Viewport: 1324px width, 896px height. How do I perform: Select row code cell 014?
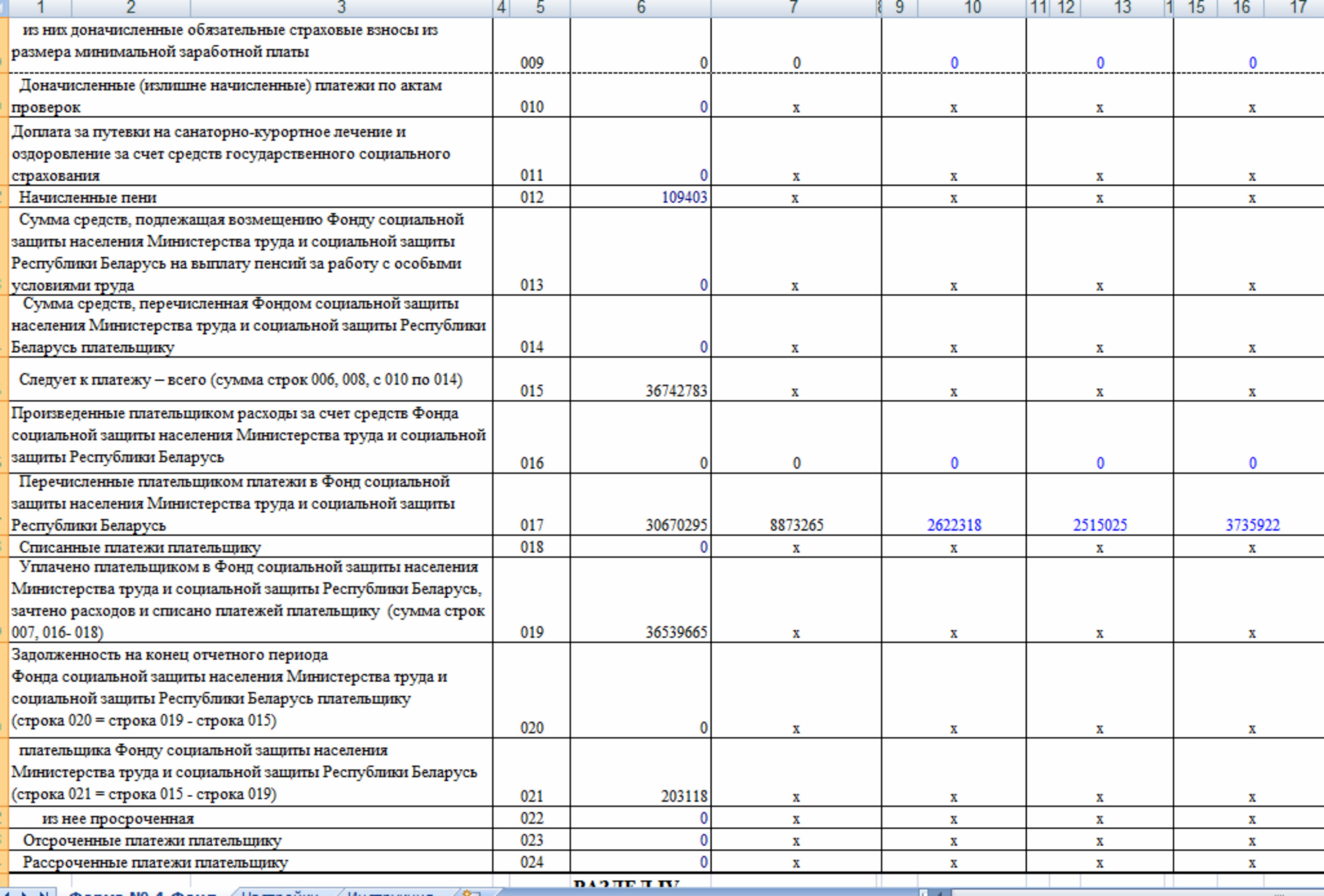(x=532, y=326)
